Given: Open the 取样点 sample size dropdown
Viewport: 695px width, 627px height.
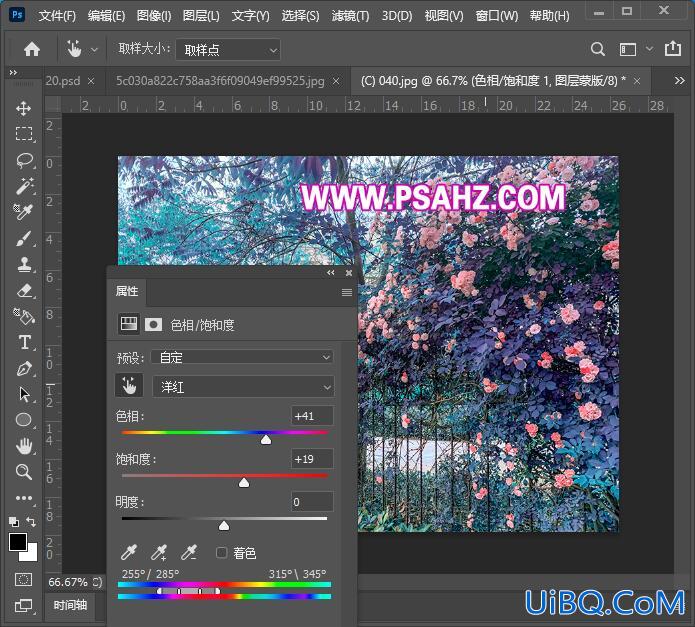Looking at the screenshot, I should click(228, 50).
